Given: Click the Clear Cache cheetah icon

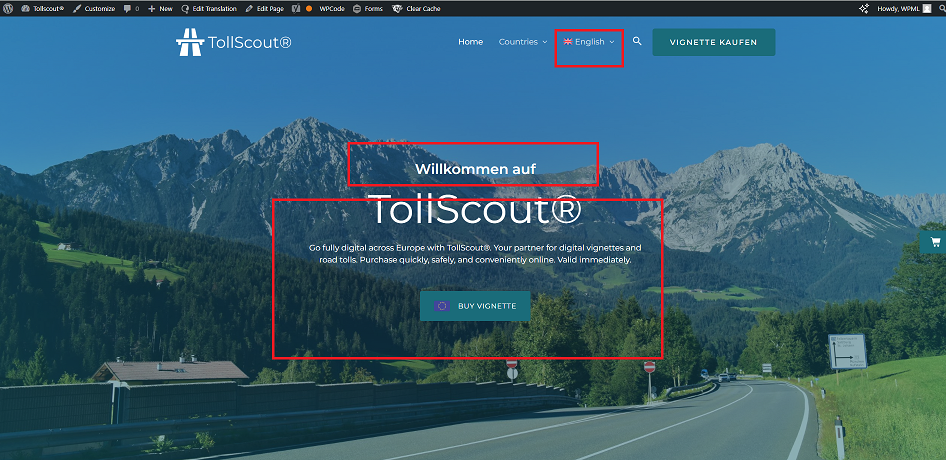Looking at the screenshot, I should tap(397, 8).
